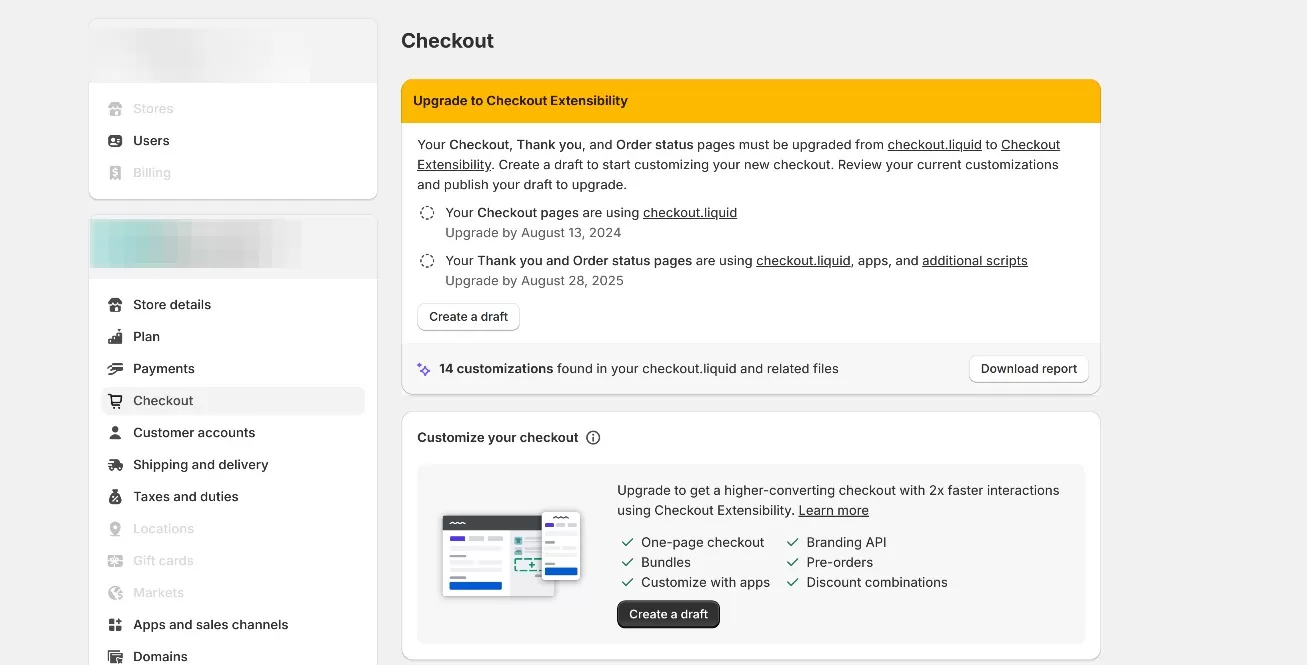The image size is (1307, 665).
Task: Click the Locations pin icon
Action: (x=115, y=529)
